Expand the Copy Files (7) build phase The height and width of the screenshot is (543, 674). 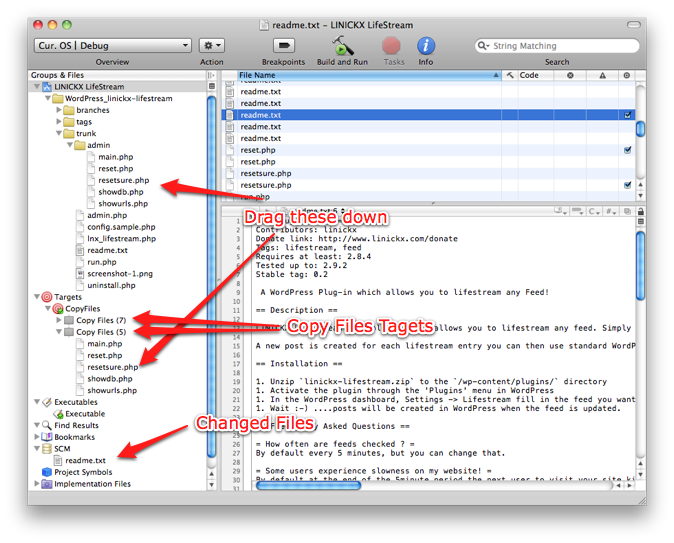59,320
